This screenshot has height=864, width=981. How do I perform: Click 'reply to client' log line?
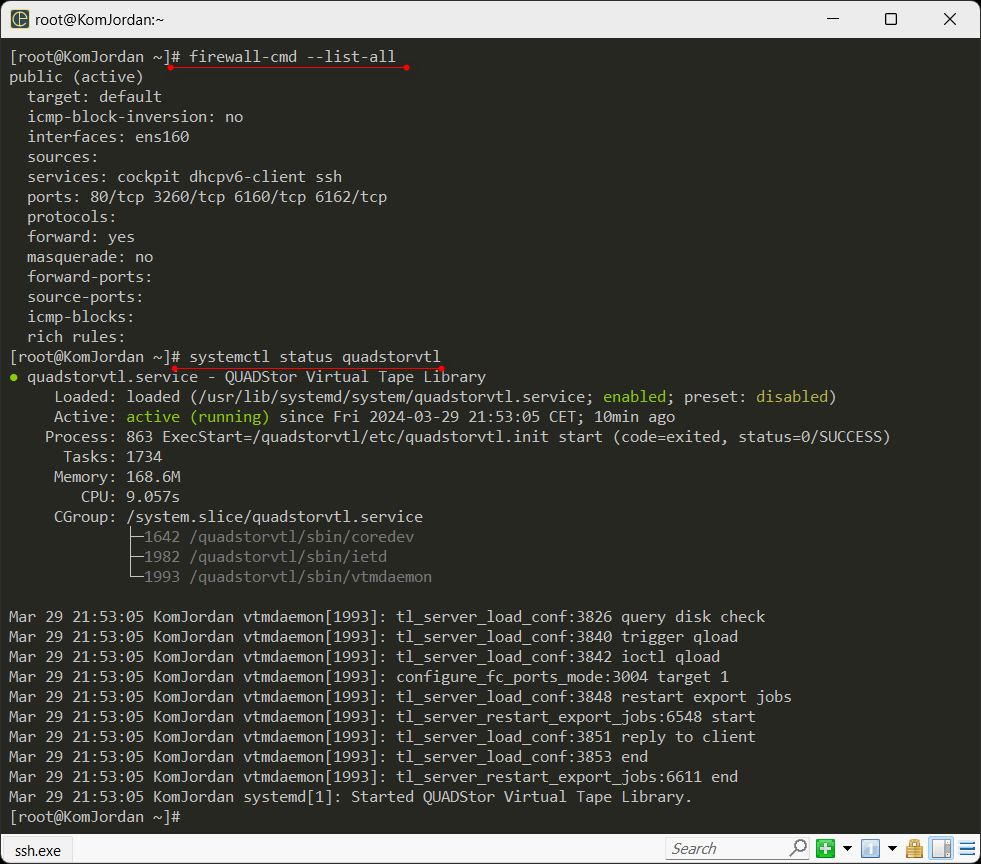coord(382,737)
